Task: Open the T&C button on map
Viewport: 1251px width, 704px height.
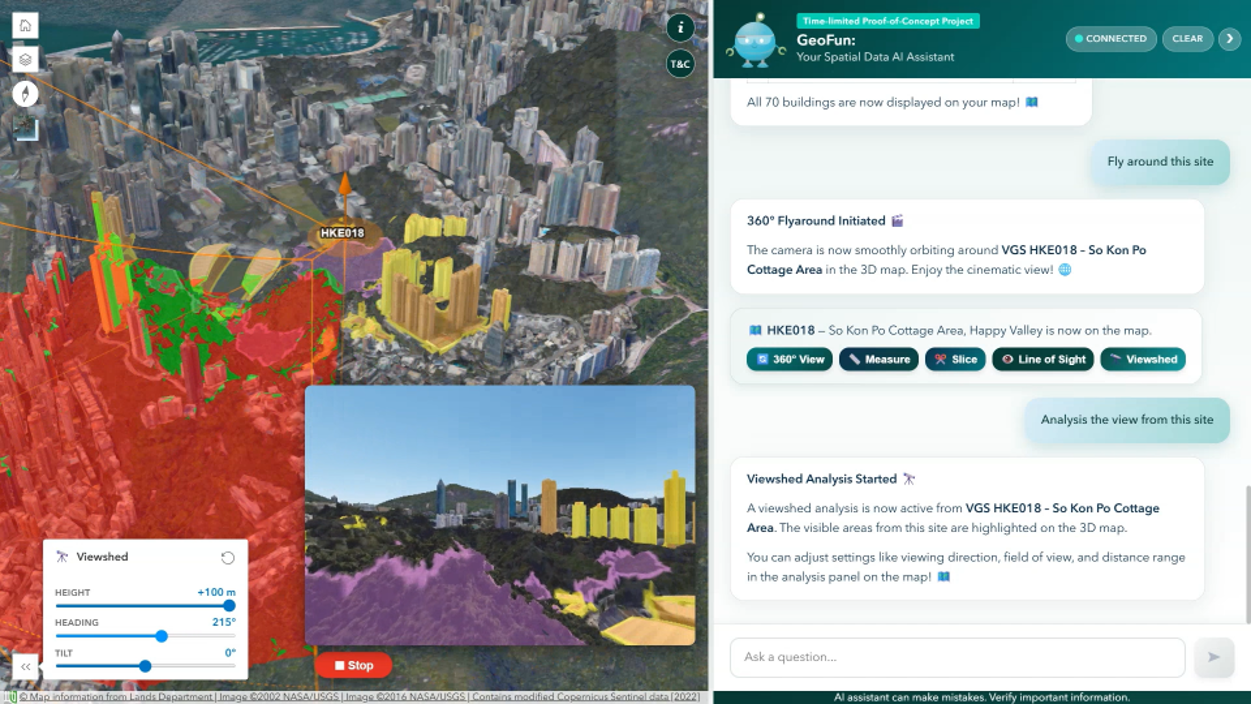Action: [x=680, y=64]
